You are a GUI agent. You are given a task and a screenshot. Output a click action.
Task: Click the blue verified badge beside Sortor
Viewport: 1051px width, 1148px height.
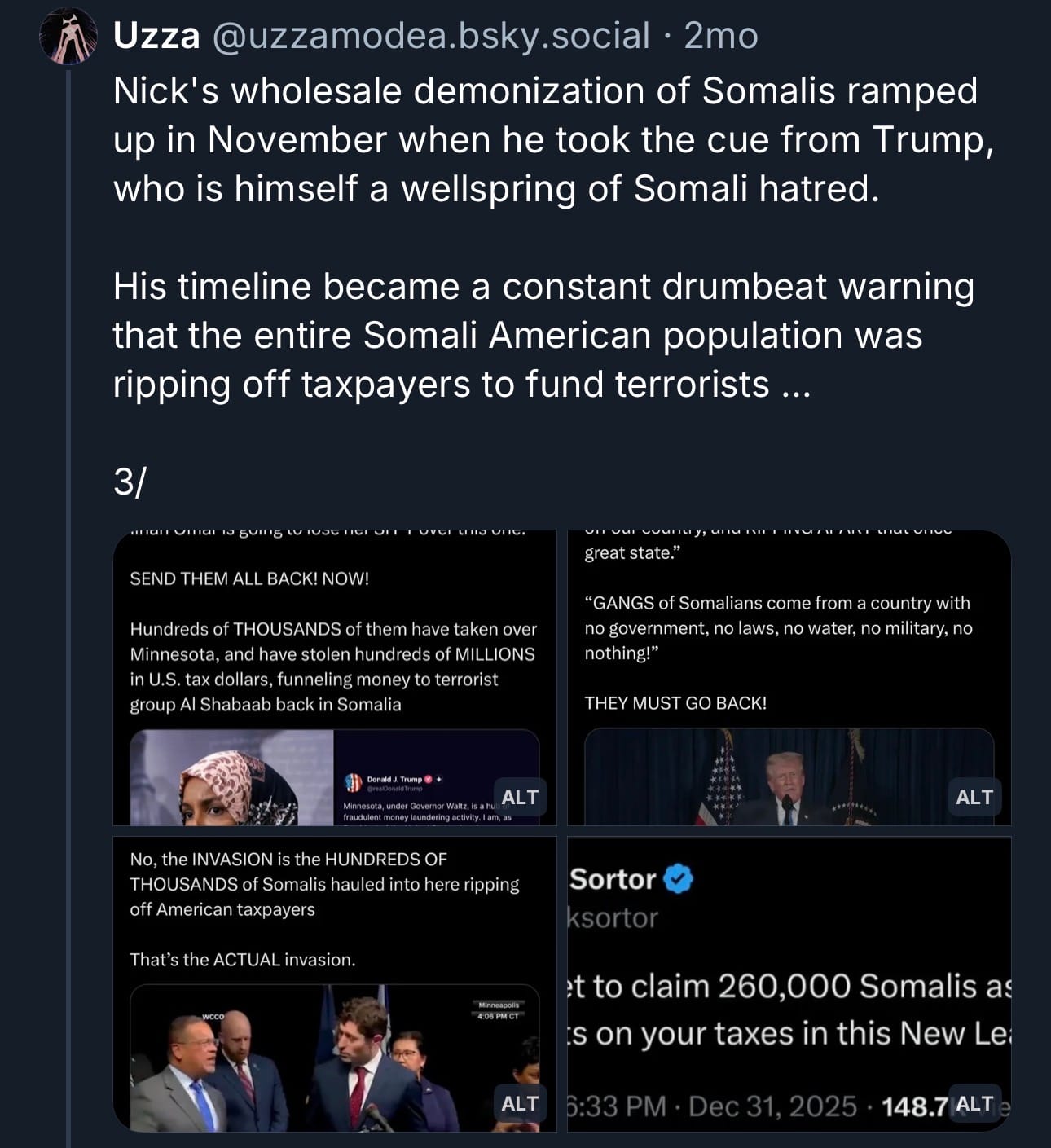point(678,879)
